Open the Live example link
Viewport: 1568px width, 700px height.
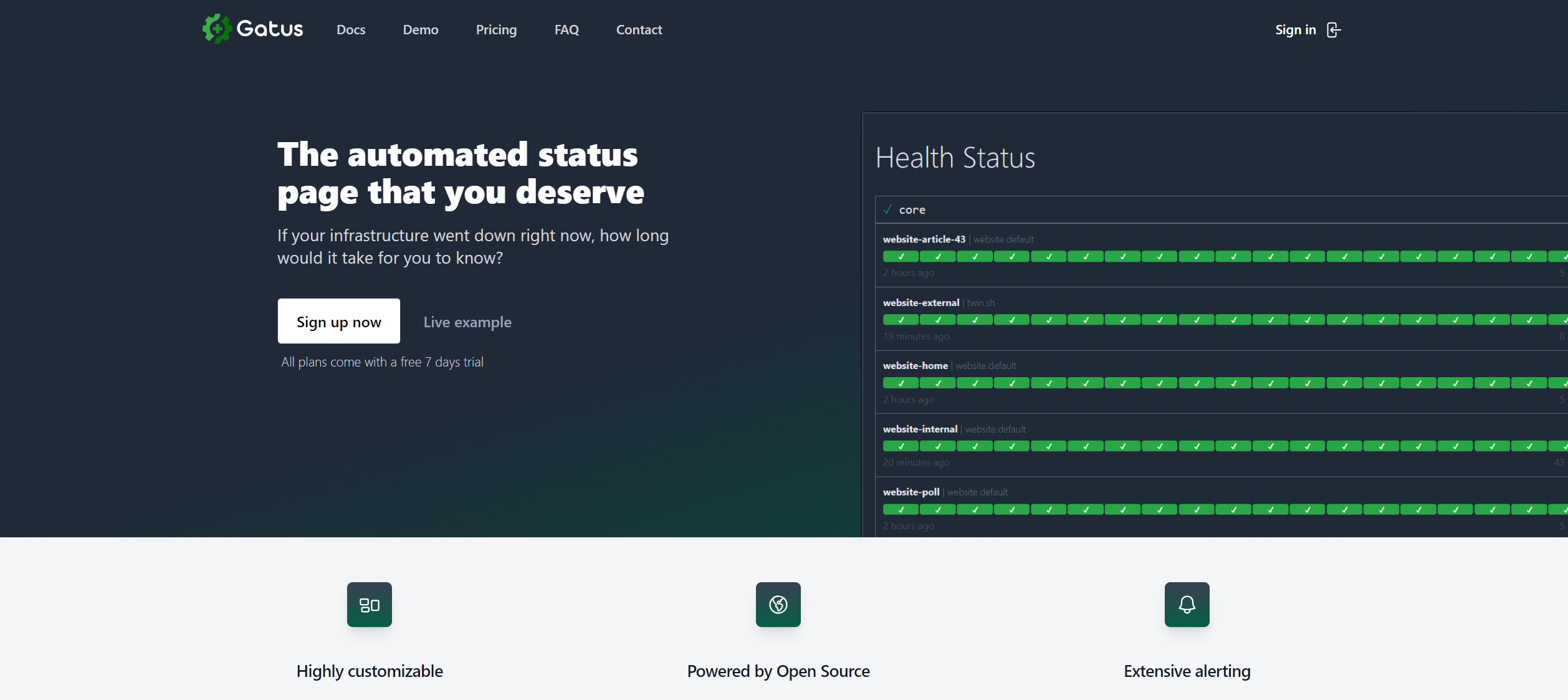tap(467, 322)
